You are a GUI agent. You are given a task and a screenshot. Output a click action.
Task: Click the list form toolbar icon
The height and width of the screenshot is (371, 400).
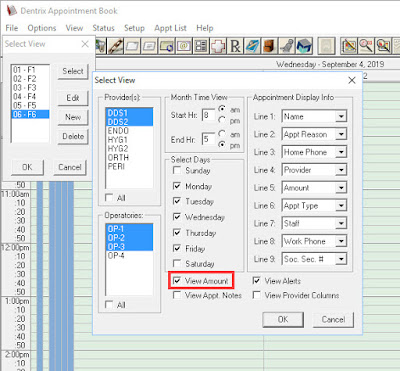click(201, 46)
